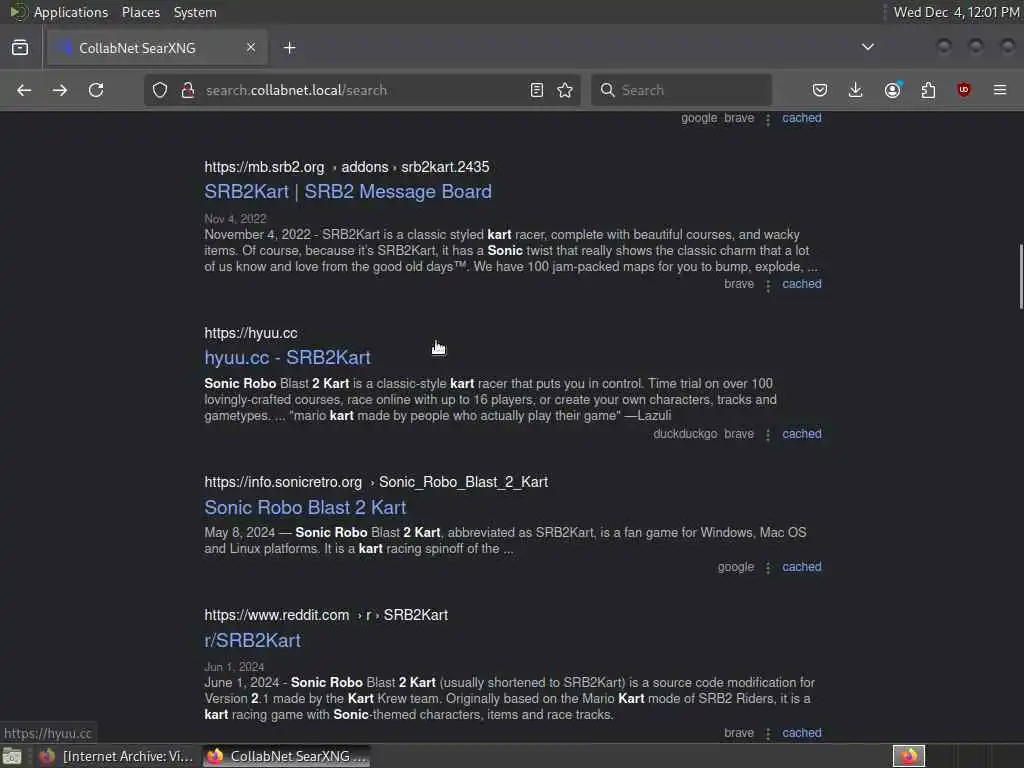Open Sonic Robo Blast 2 Kart result
Image resolution: width=1024 pixels, height=768 pixels.
305,507
